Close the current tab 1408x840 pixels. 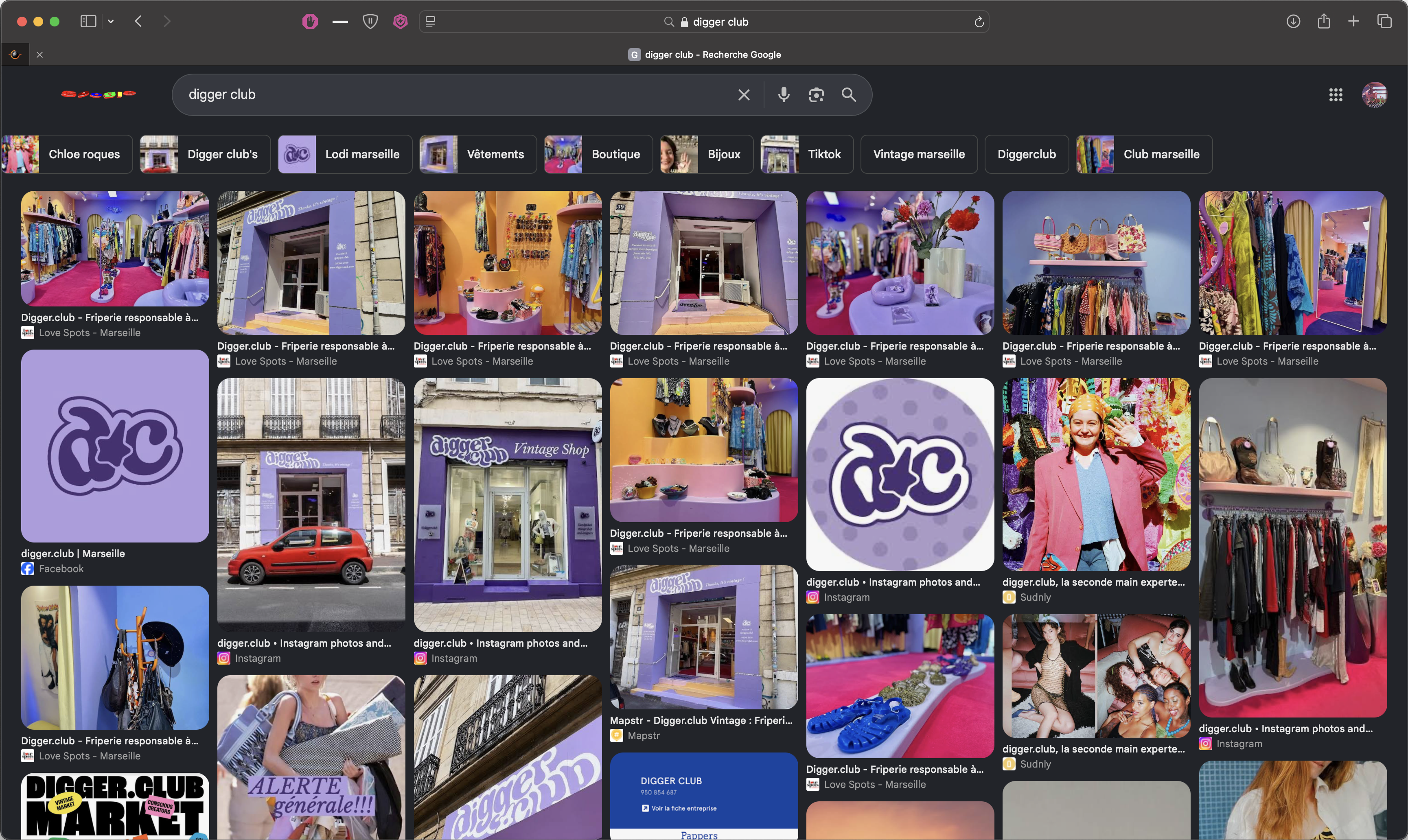[x=39, y=55]
